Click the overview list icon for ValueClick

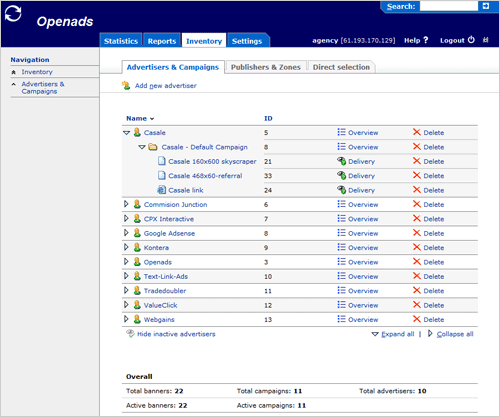click(341, 305)
